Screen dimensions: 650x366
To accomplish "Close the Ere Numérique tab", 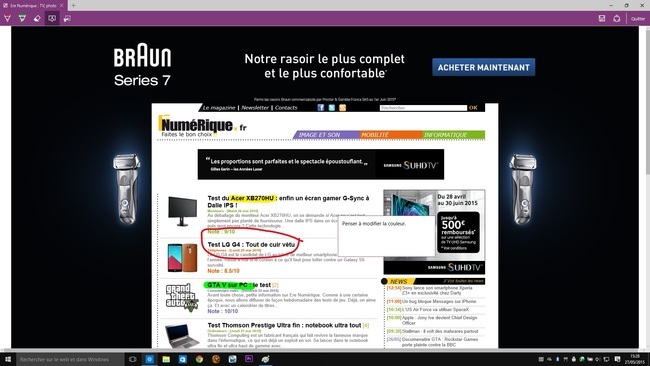I will pos(61,5).
